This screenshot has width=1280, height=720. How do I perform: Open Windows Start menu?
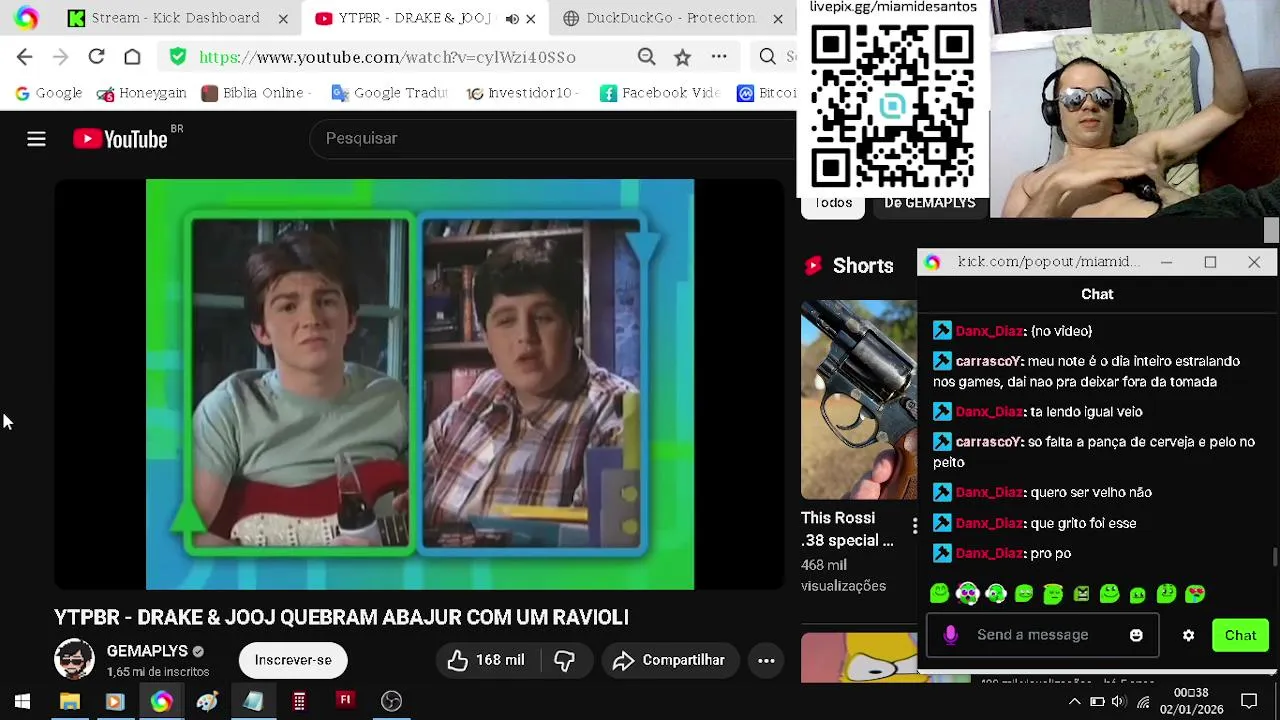click(22, 701)
